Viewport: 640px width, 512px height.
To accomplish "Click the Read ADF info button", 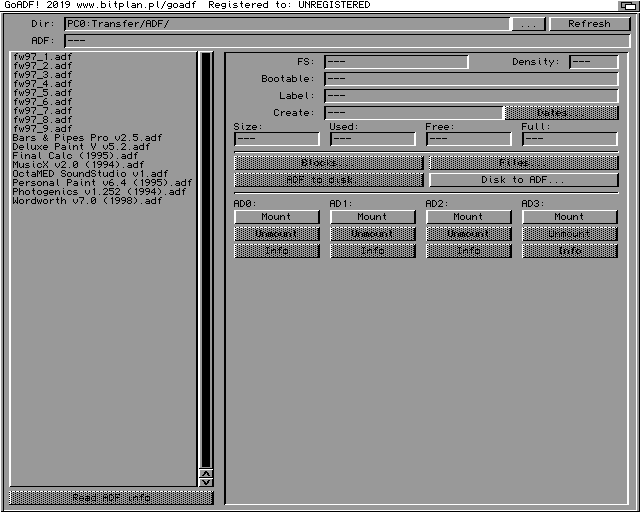I will coord(111,497).
